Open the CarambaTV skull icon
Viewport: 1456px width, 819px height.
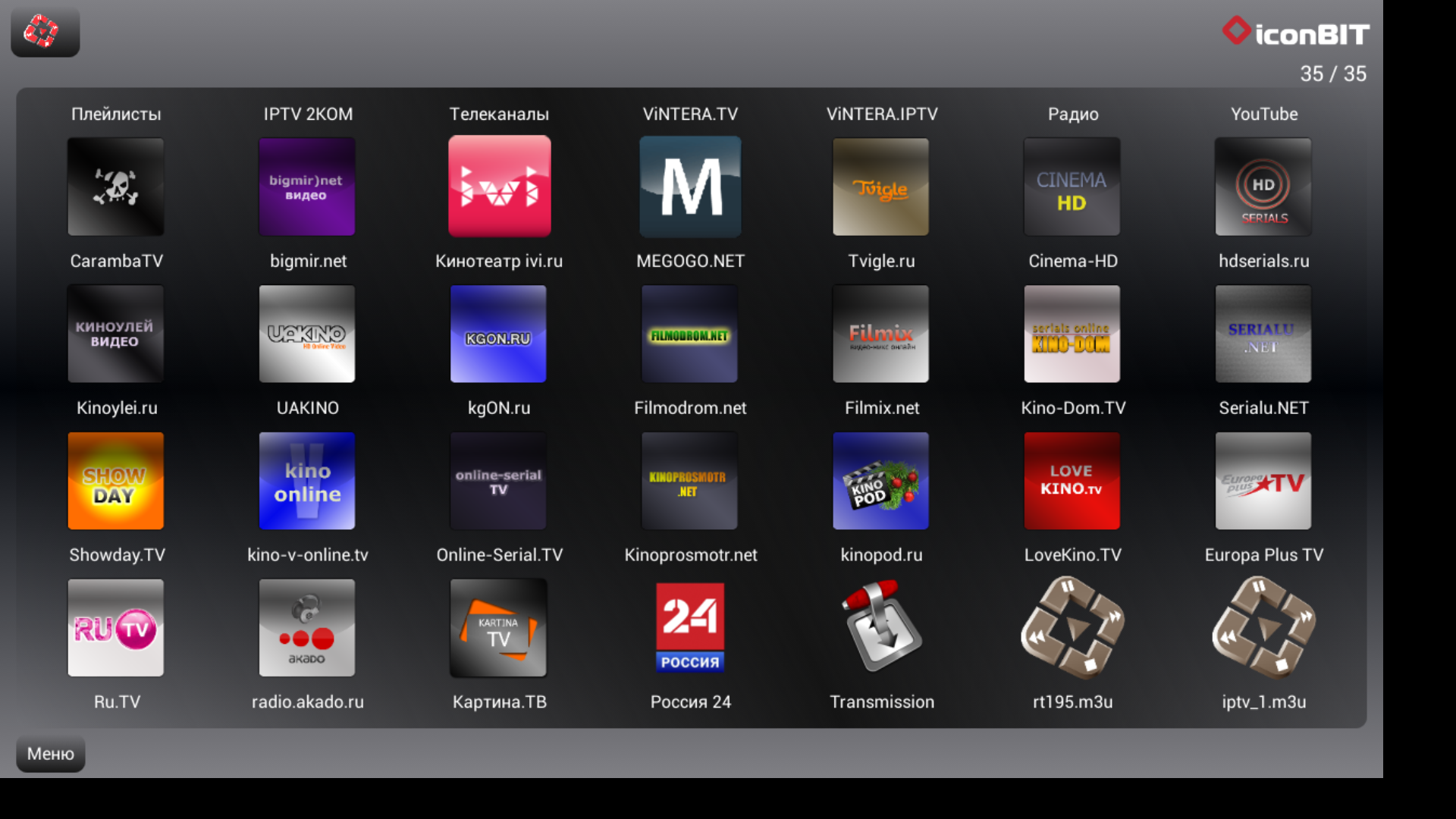(x=116, y=187)
